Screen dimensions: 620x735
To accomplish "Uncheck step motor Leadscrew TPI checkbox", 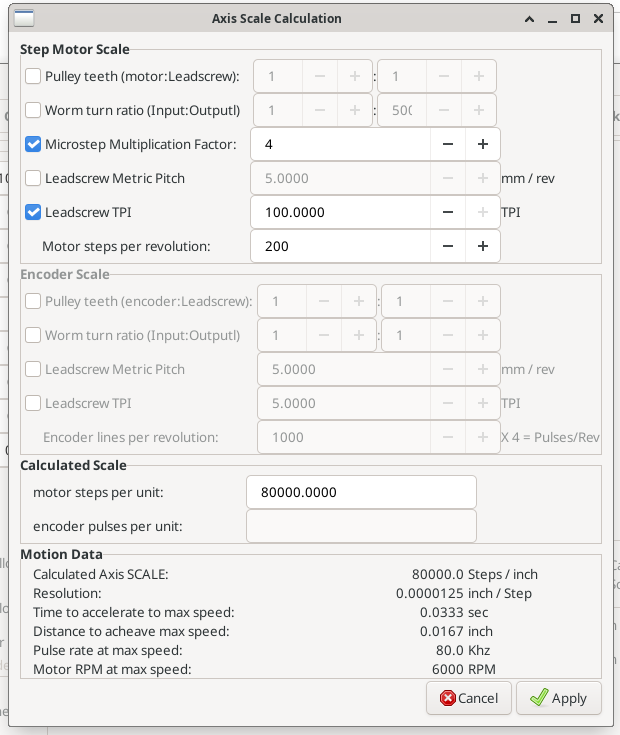I will tap(33, 212).
